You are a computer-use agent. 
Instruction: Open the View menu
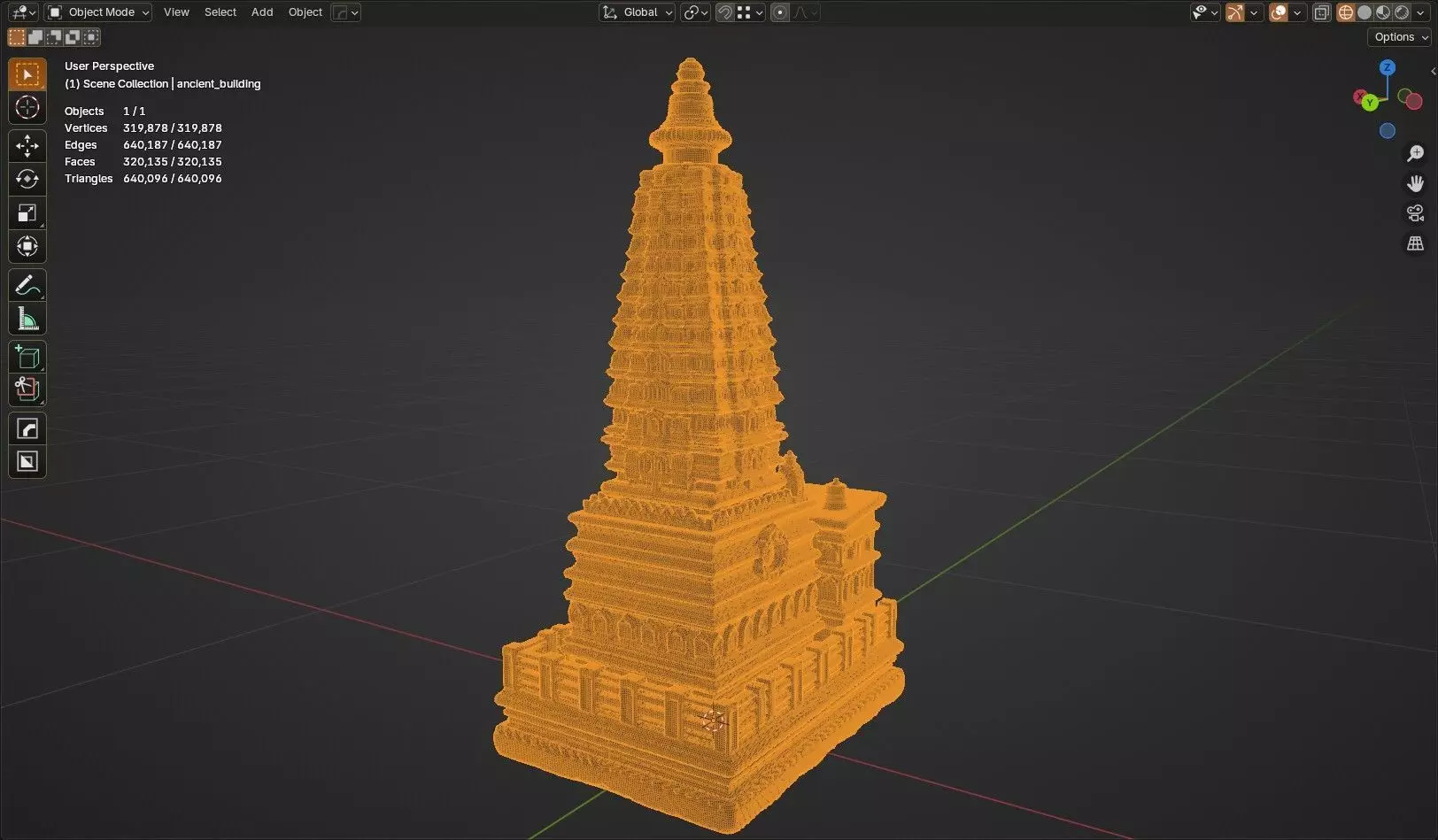tap(176, 12)
